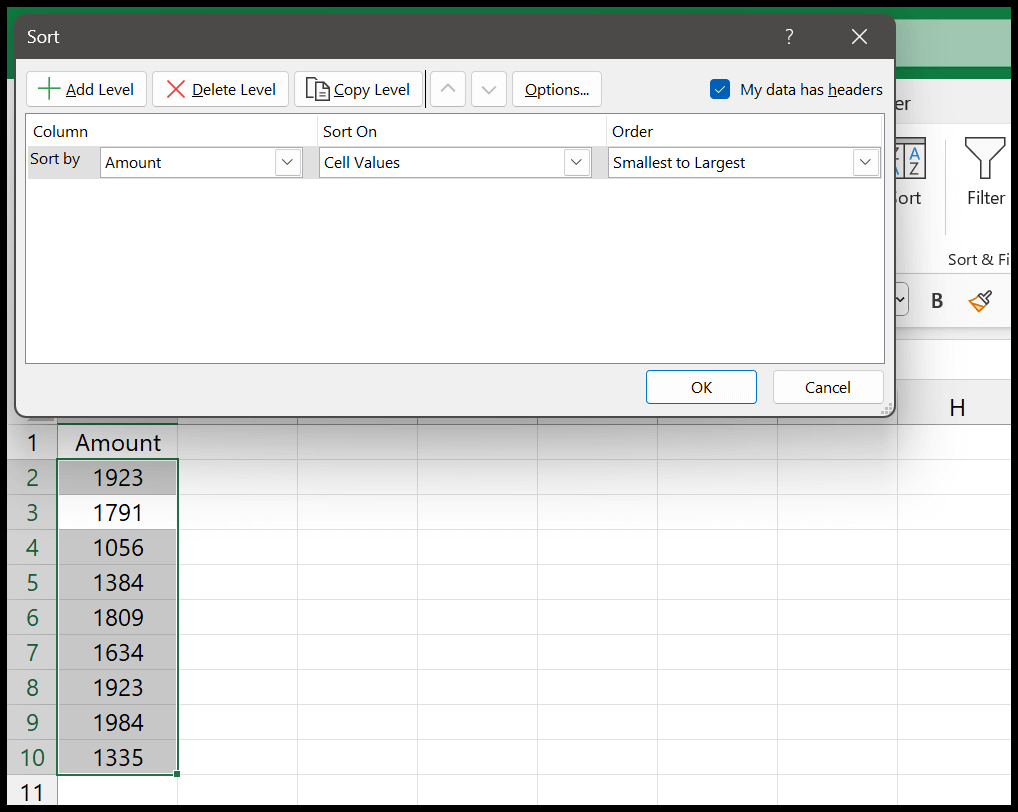
Task: Click the red X Delete Level icon
Action: pyautogui.click(x=176, y=89)
